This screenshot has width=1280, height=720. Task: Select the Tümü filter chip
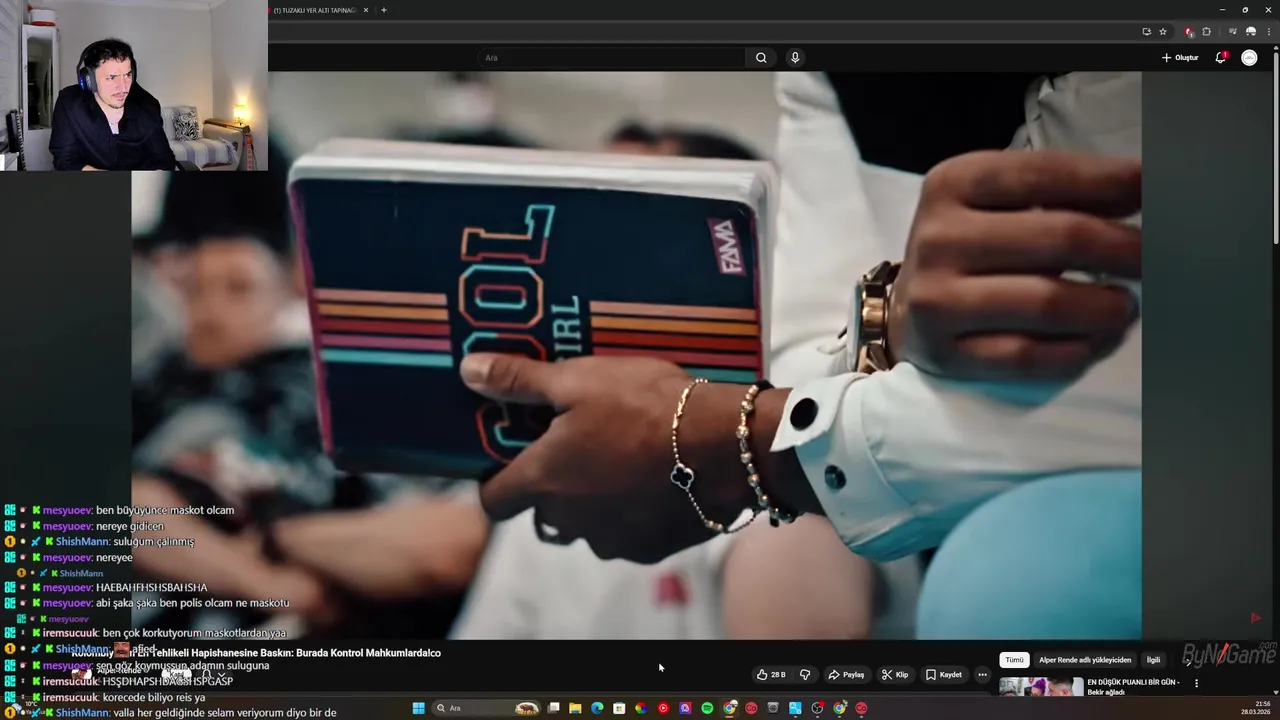click(x=1014, y=660)
